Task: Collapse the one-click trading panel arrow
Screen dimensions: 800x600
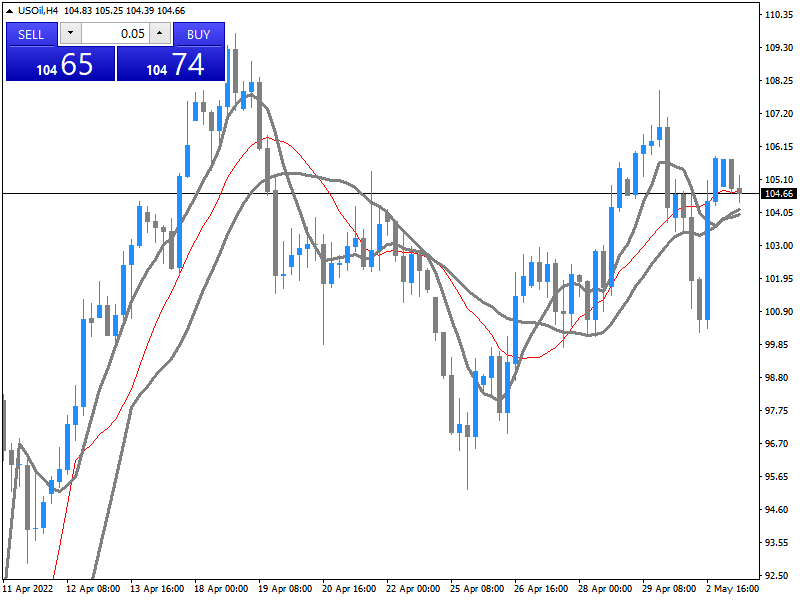Action: [x=10, y=10]
